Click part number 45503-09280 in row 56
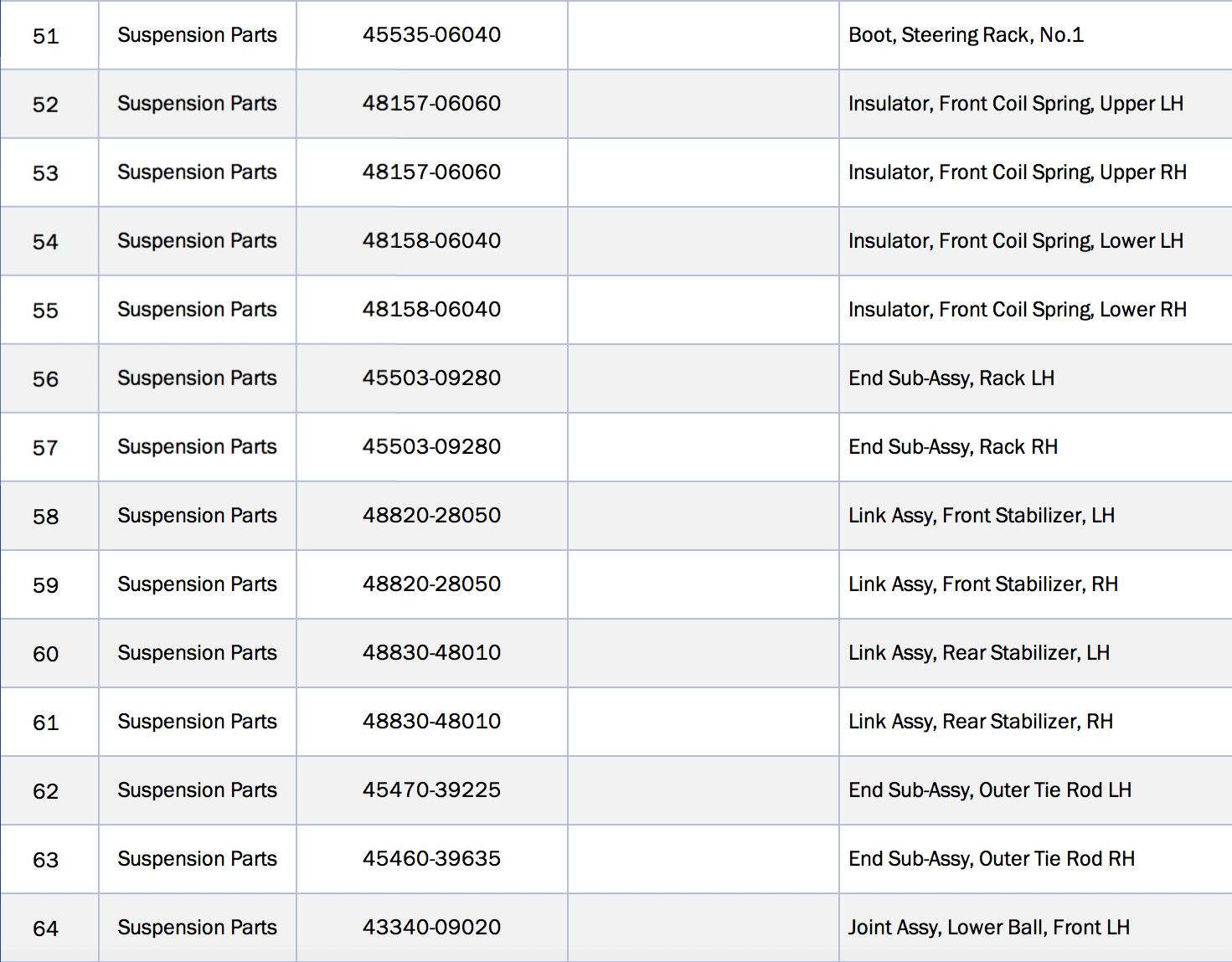The width and height of the screenshot is (1232, 962). click(431, 378)
